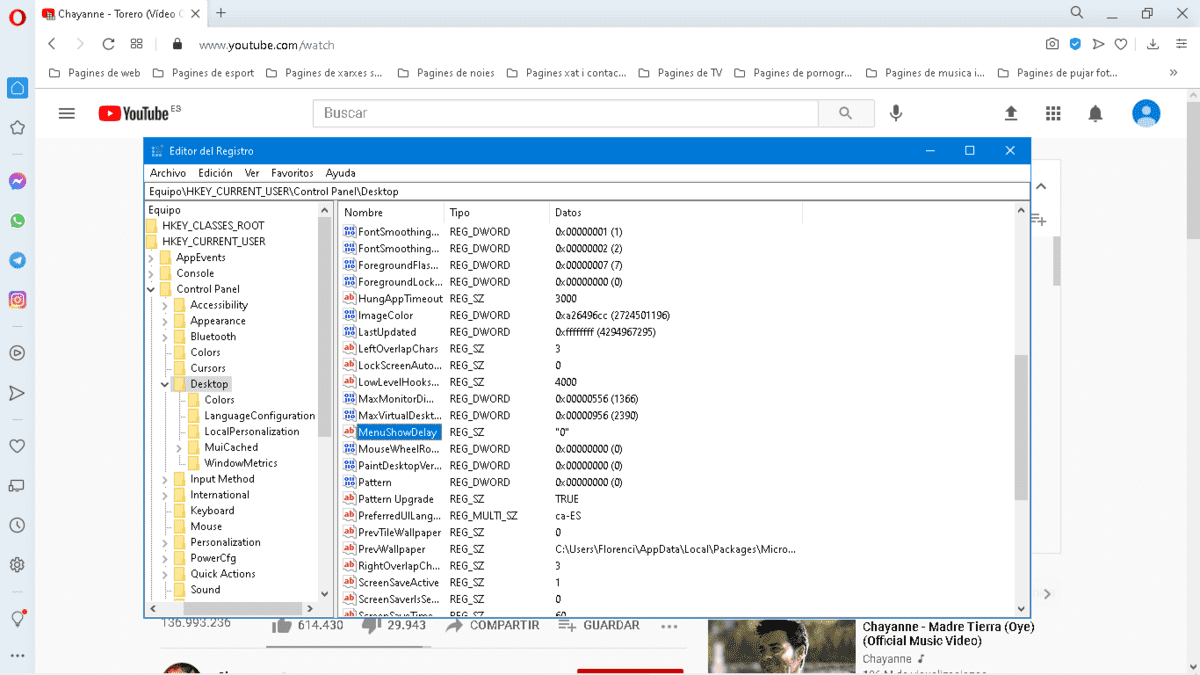This screenshot has height=675, width=1200.
Task: Open a new browser tab
Action: [x=221, y=13]
